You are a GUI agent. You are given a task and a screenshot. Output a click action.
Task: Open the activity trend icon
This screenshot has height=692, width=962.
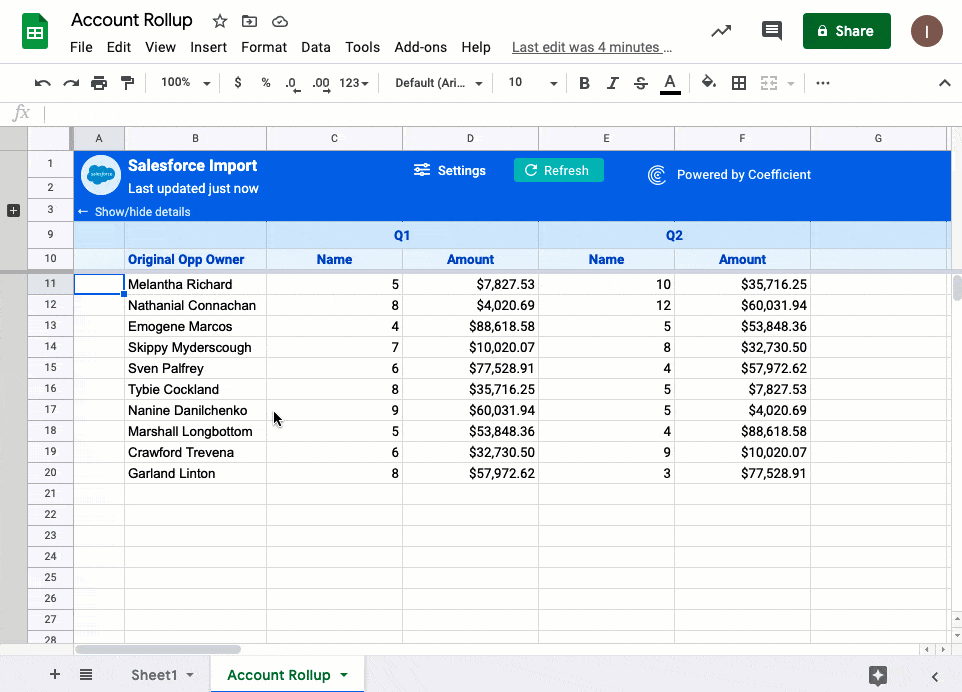(722, 31)
